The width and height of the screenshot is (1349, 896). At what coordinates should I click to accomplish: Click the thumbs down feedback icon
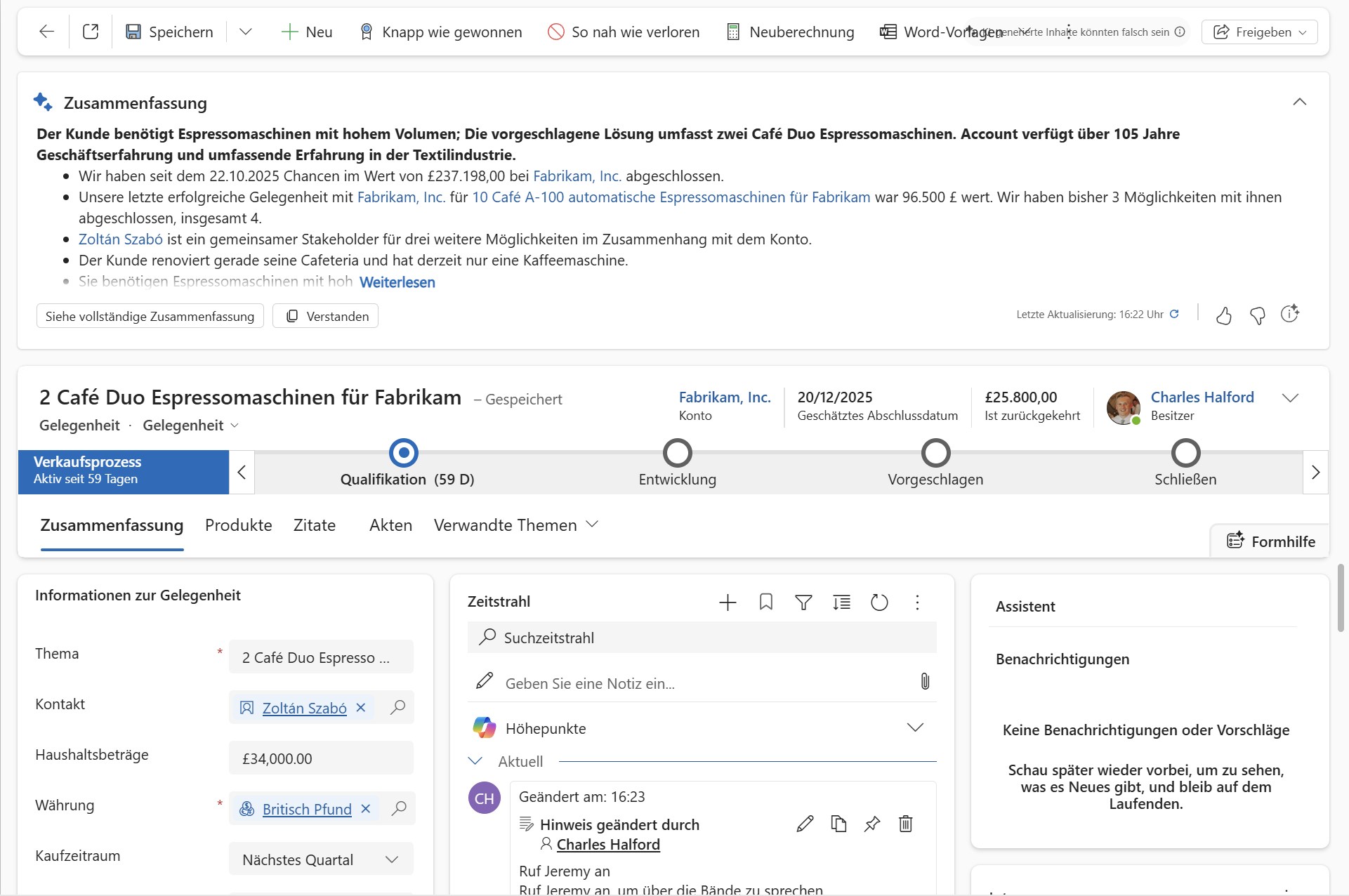tap(1257, 316)
